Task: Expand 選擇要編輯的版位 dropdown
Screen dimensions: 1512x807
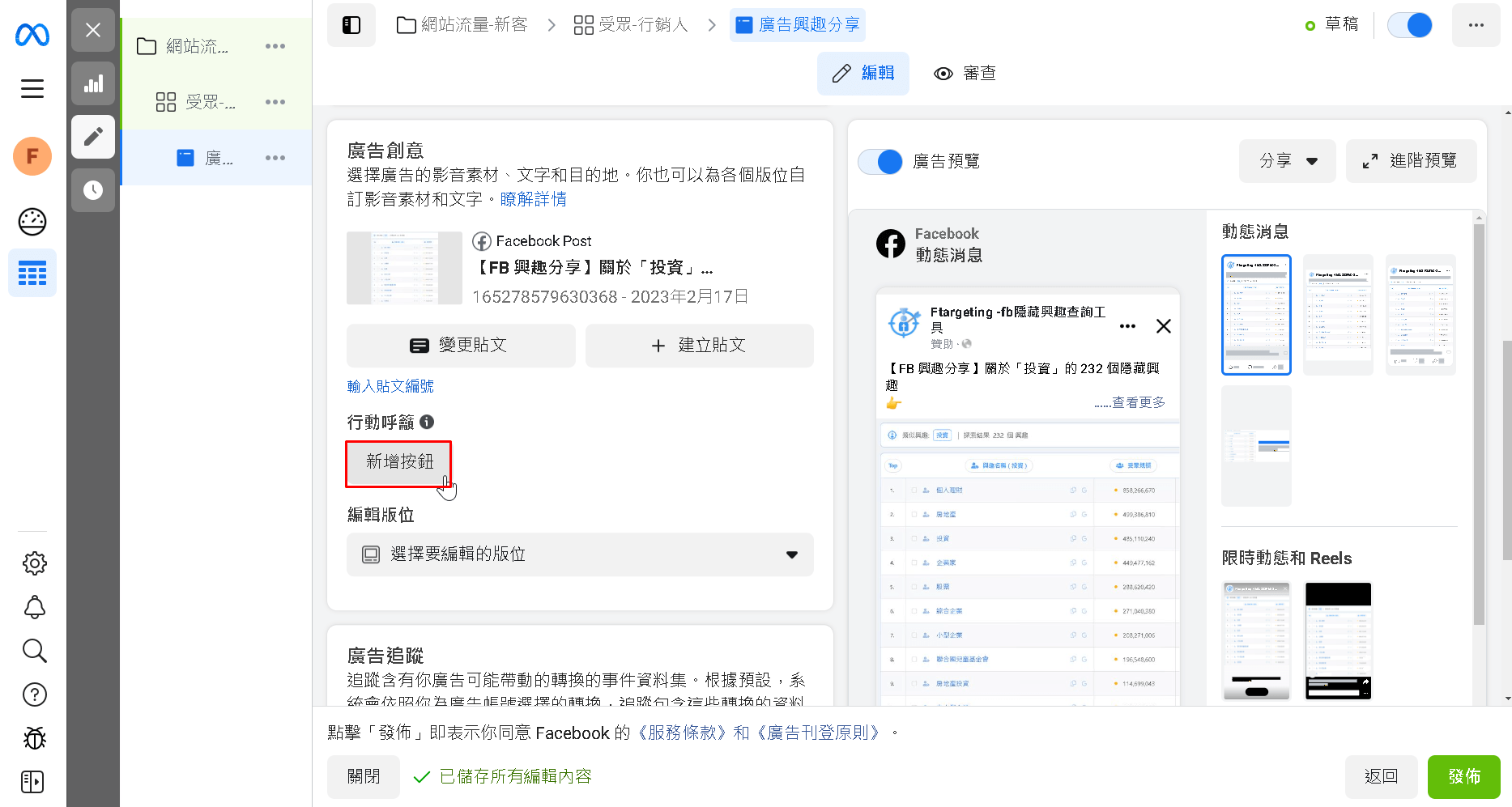Action: [580, 554]
